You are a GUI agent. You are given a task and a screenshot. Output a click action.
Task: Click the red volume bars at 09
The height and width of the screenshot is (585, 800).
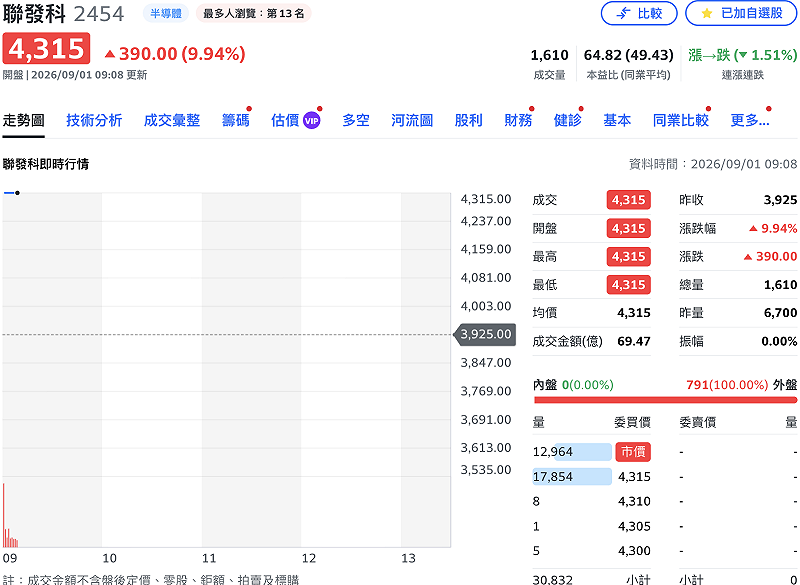10,515
